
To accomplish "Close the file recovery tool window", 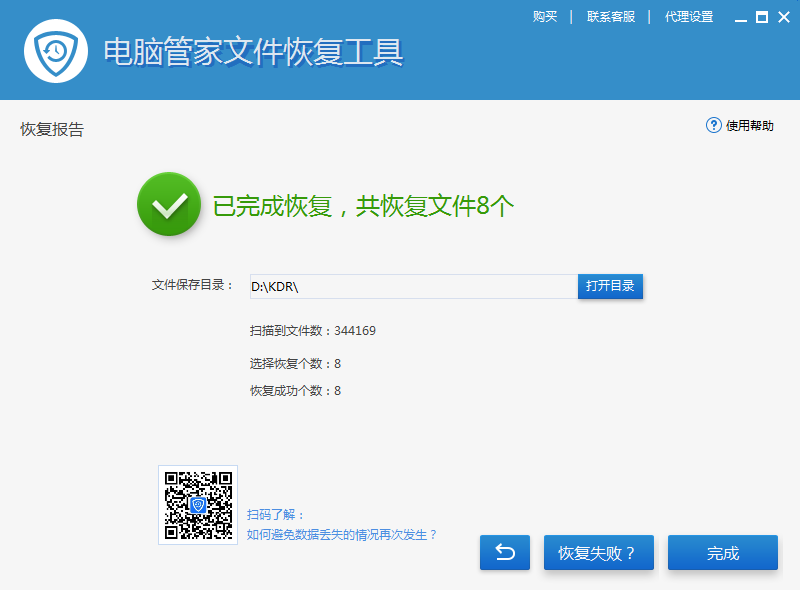I will pos(782,17).
